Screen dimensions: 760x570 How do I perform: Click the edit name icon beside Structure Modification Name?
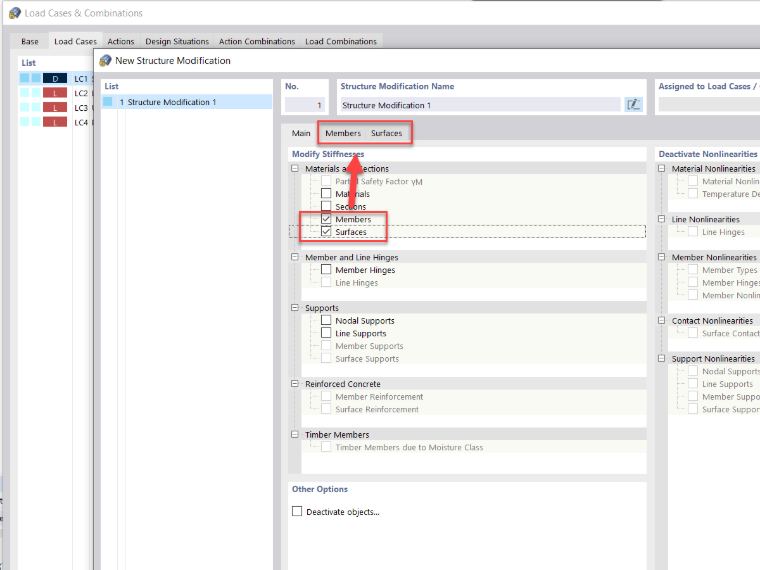click(633, 105)
